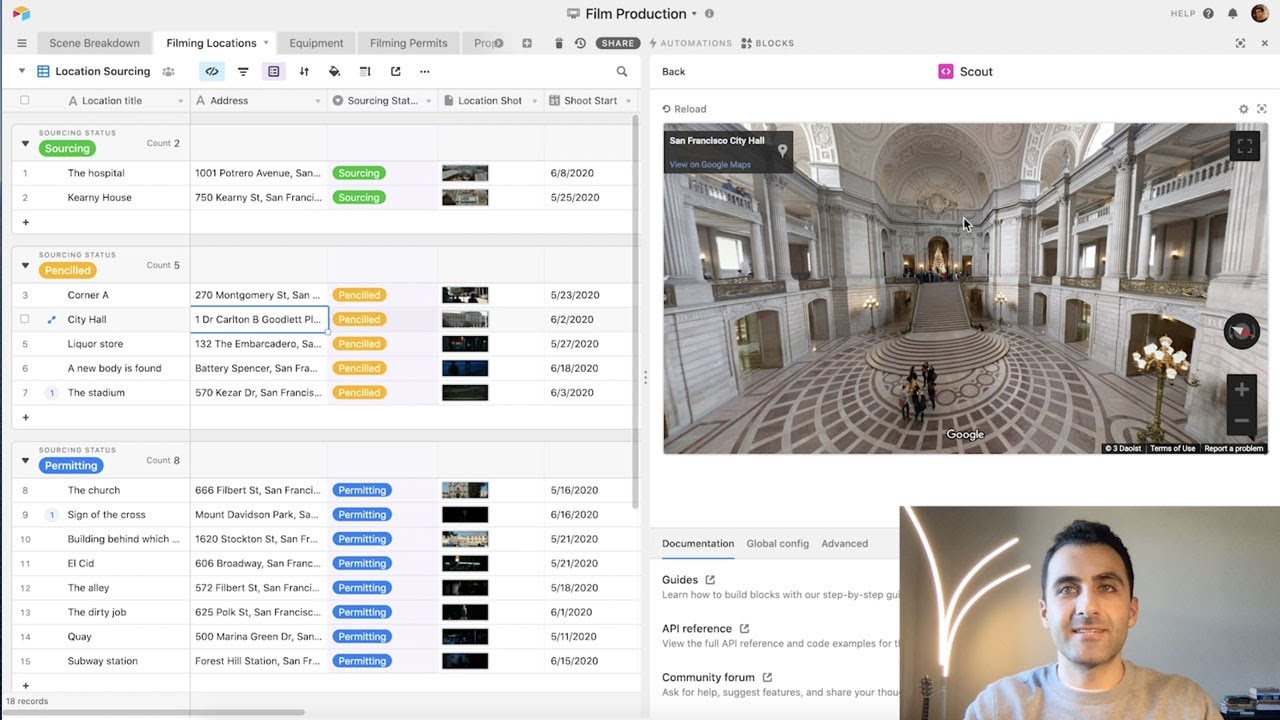Click the Reload button
This screenshot has width=1280, height=720.
coord(684,109)
